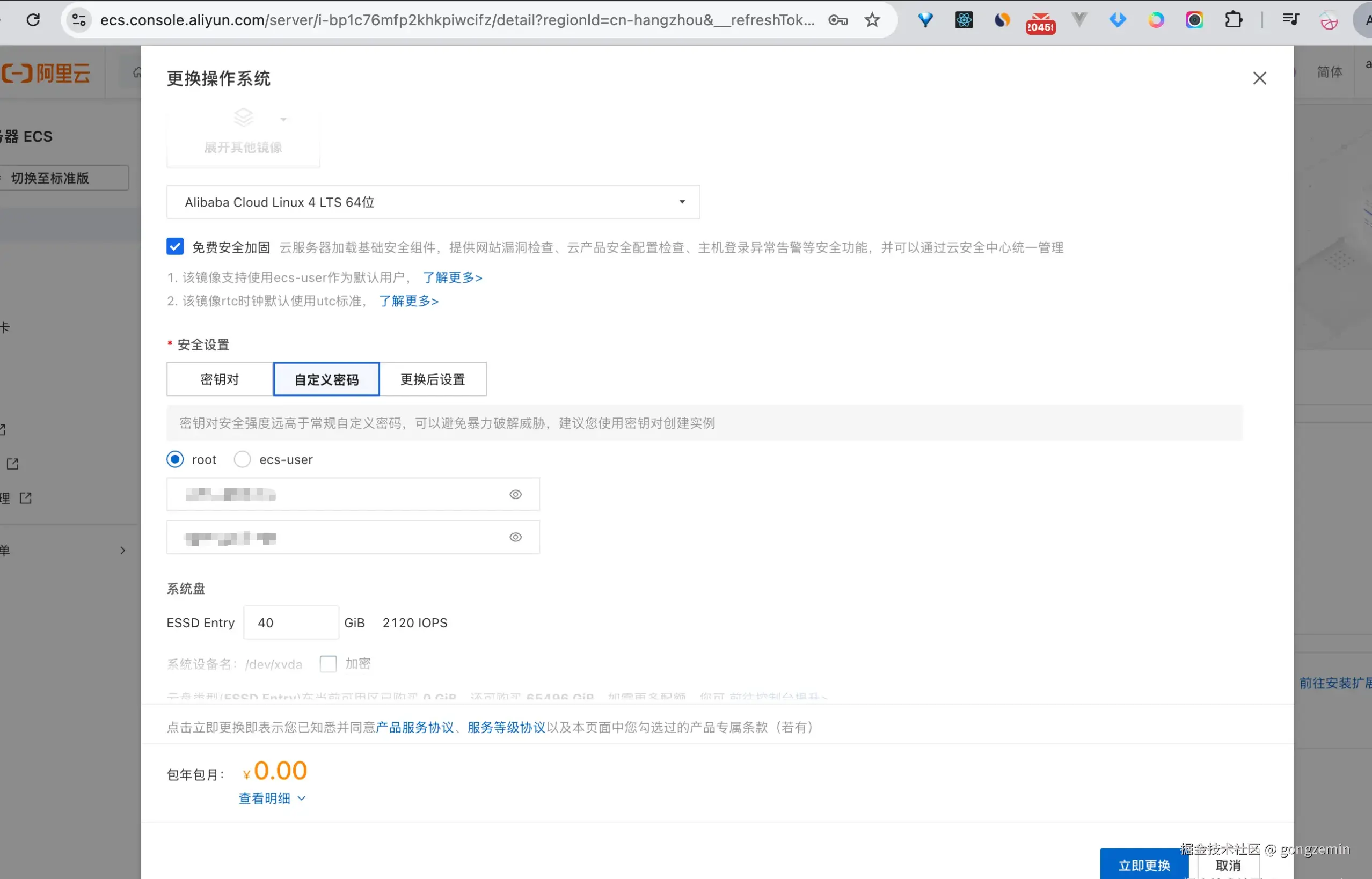The width and height of the screenshot is (1372, 879).
Task: Click the 立即更换 button
Action: pos(1144,865)
